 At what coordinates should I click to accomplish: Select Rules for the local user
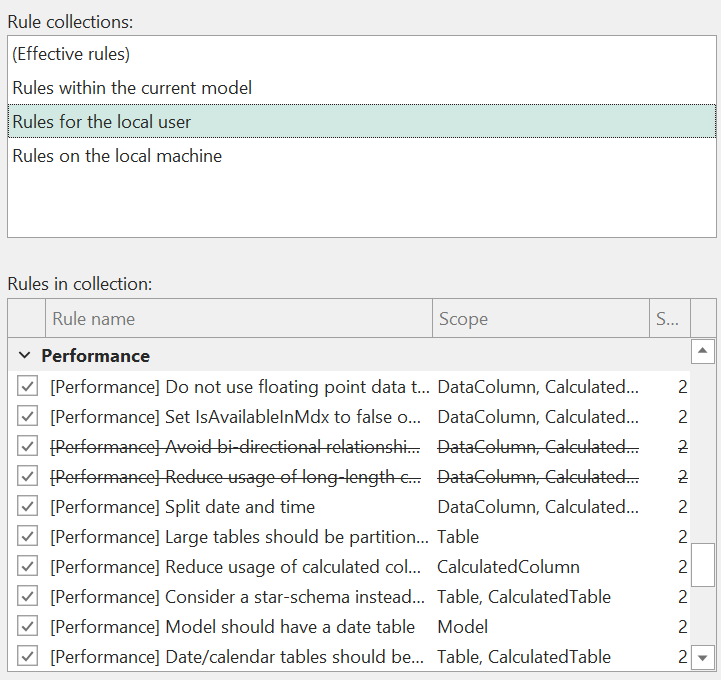pos(101,122)
